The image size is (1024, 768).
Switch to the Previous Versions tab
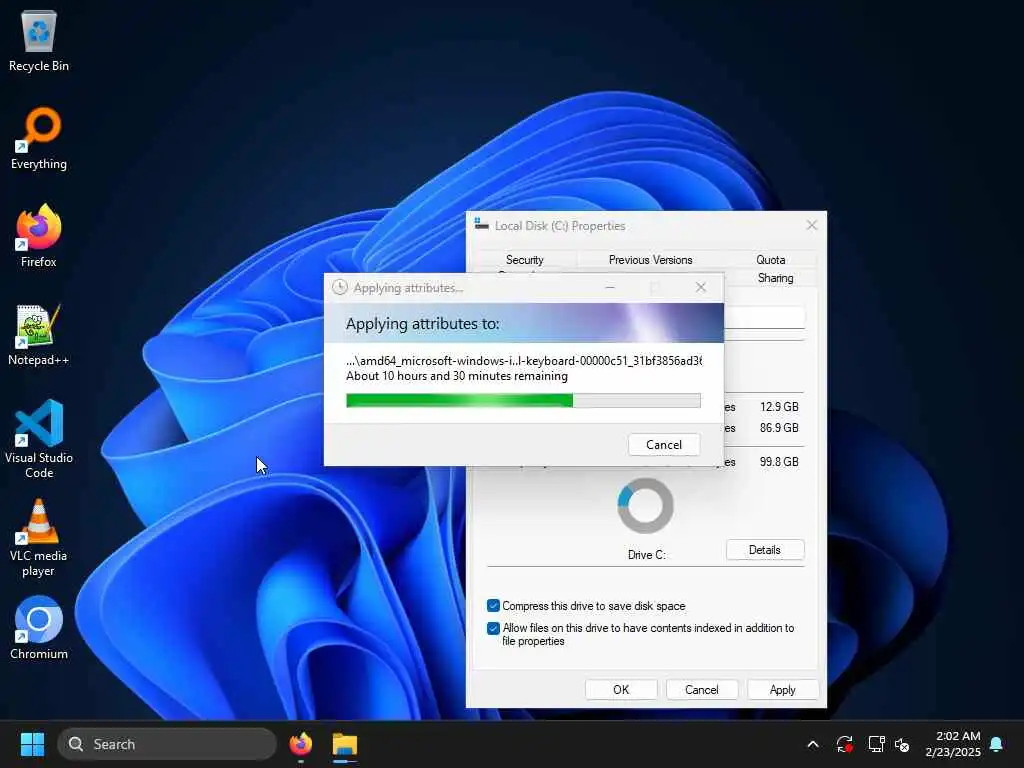650,259
